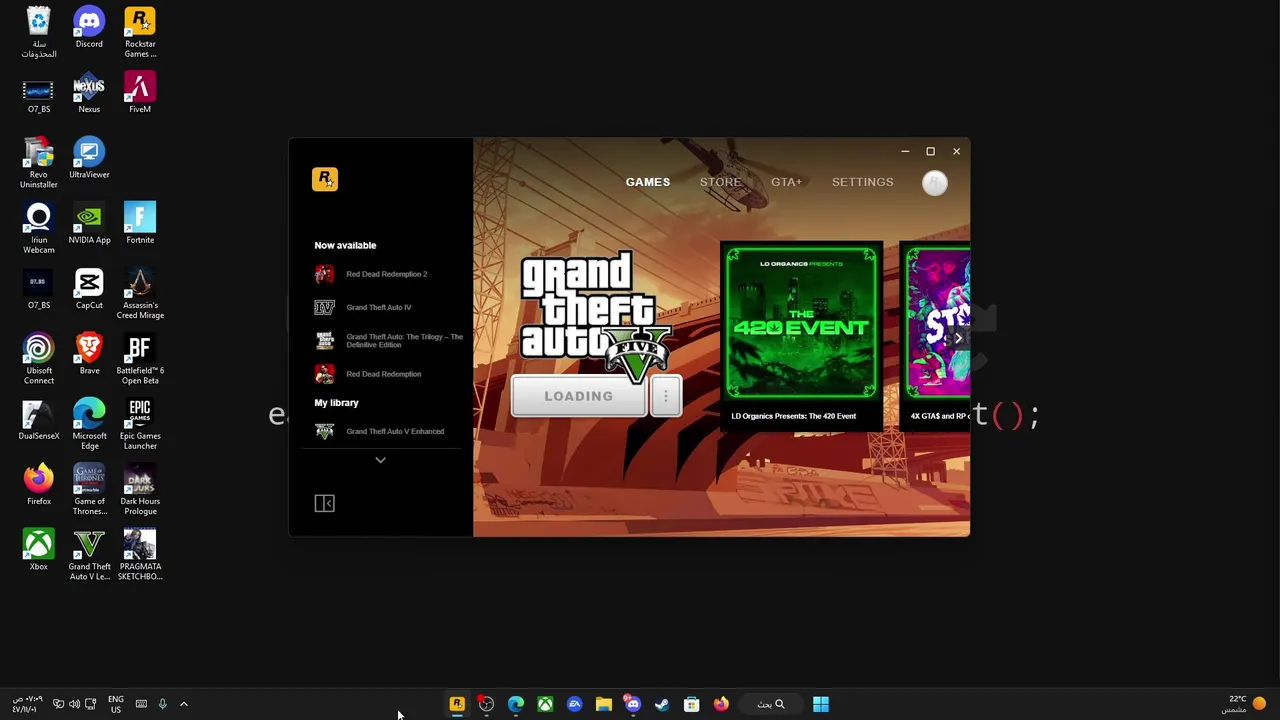Expand the library list chevron below GTA V Enhanced
Screen dimensions: 1280x720
(380, 460)
